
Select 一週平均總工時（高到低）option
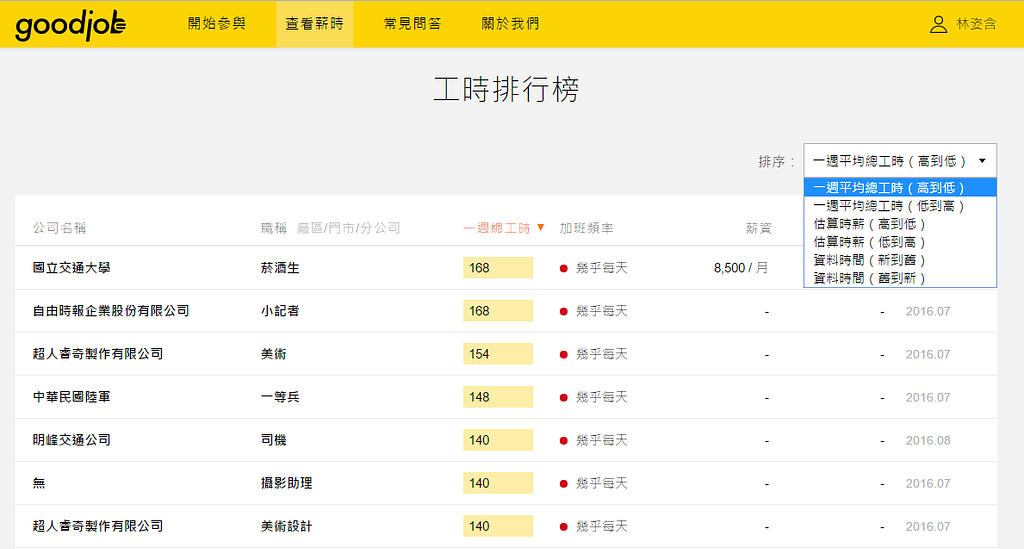(x=900, y=187)
